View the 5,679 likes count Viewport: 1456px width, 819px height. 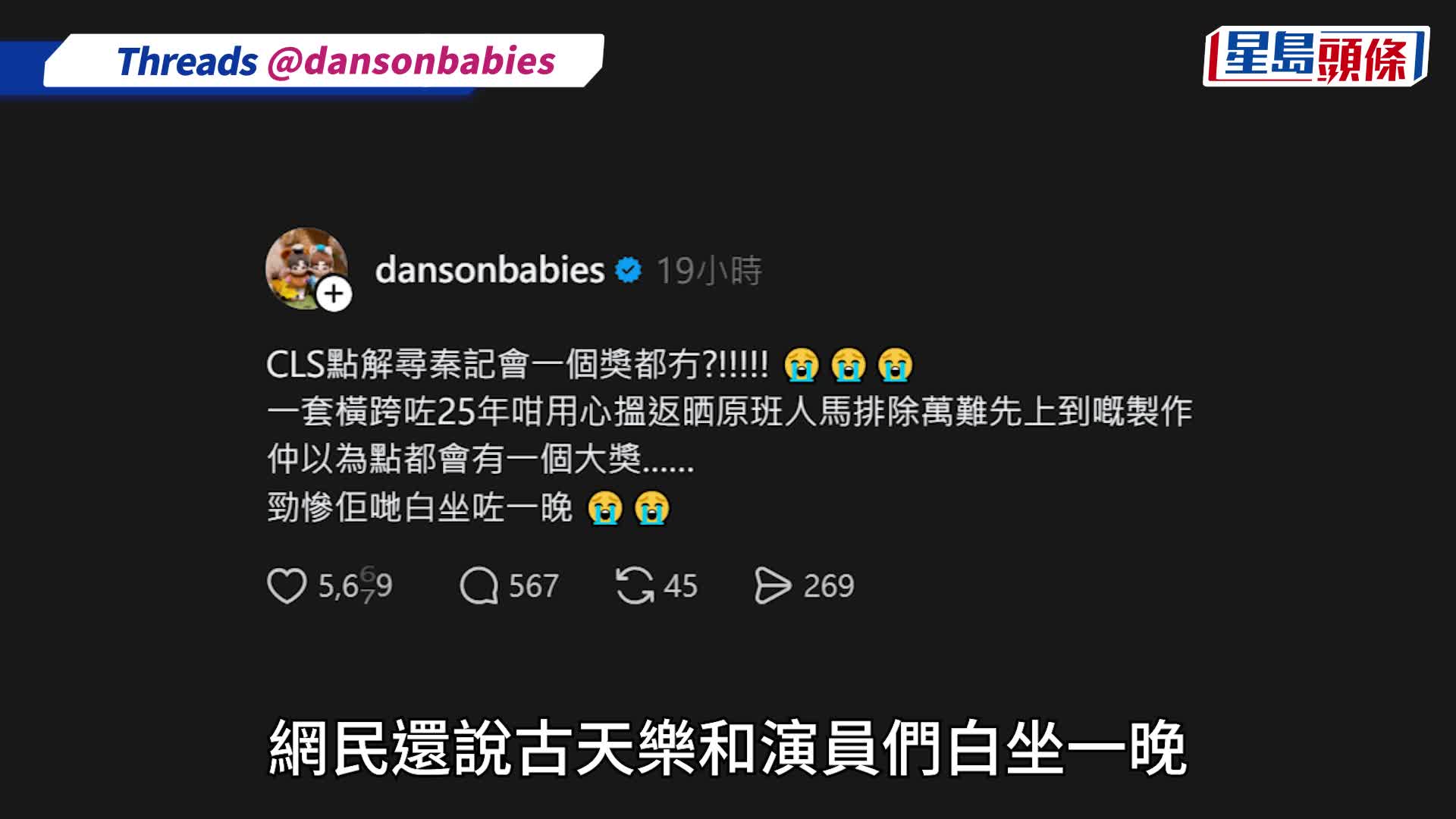(355, 585)
